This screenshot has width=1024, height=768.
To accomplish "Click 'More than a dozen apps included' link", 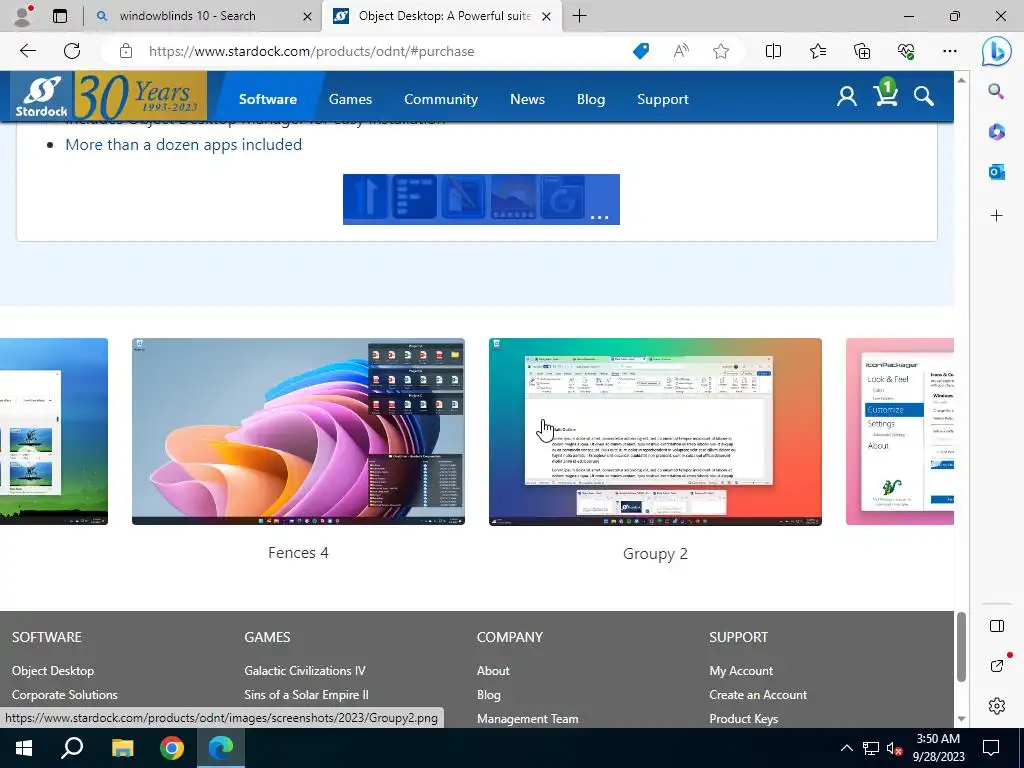I will click(x=184, y=144).
